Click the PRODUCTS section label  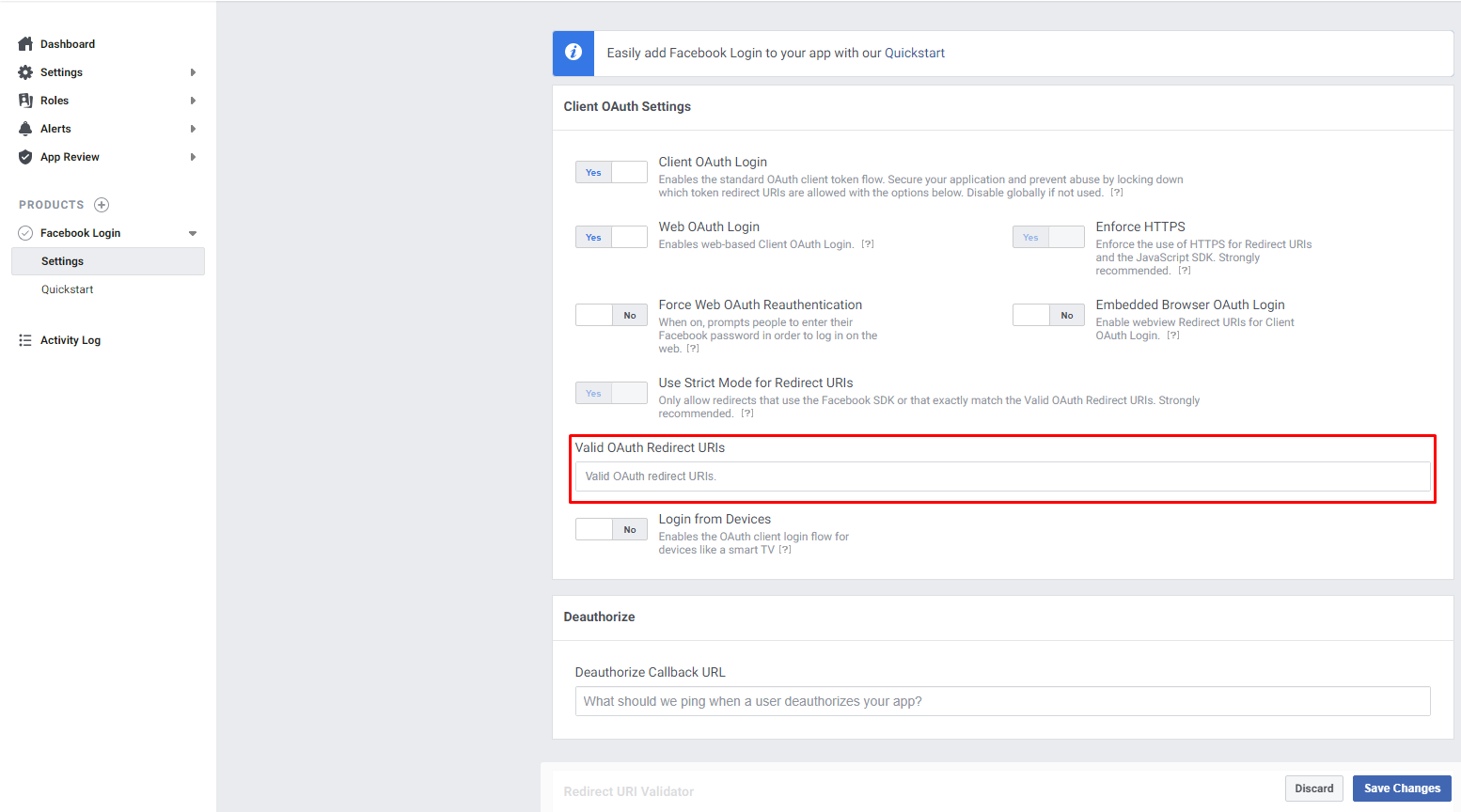[x=52, y=205]
